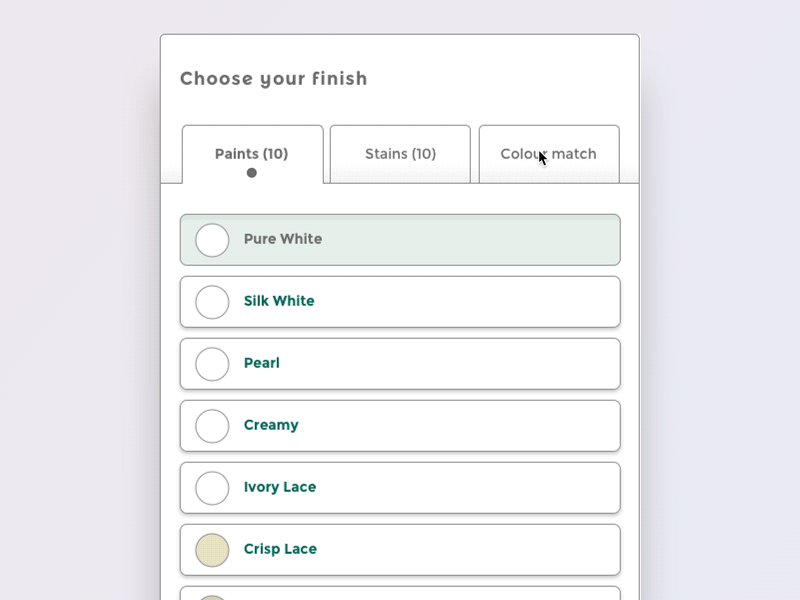This screenshot has height=600, width=800.
Task: Click the Choose your finish heading
Action: coord(273,79)
